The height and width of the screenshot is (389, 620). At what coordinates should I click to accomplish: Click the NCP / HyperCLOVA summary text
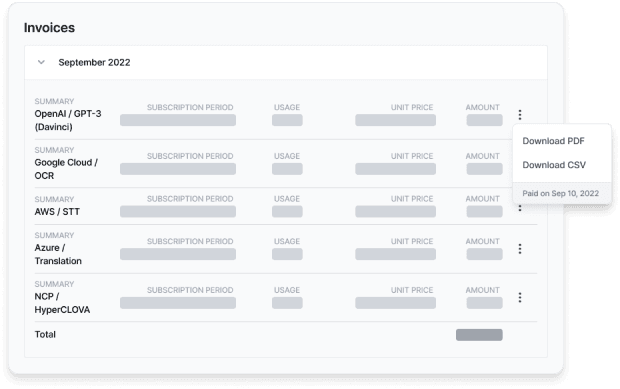point(62,303)
